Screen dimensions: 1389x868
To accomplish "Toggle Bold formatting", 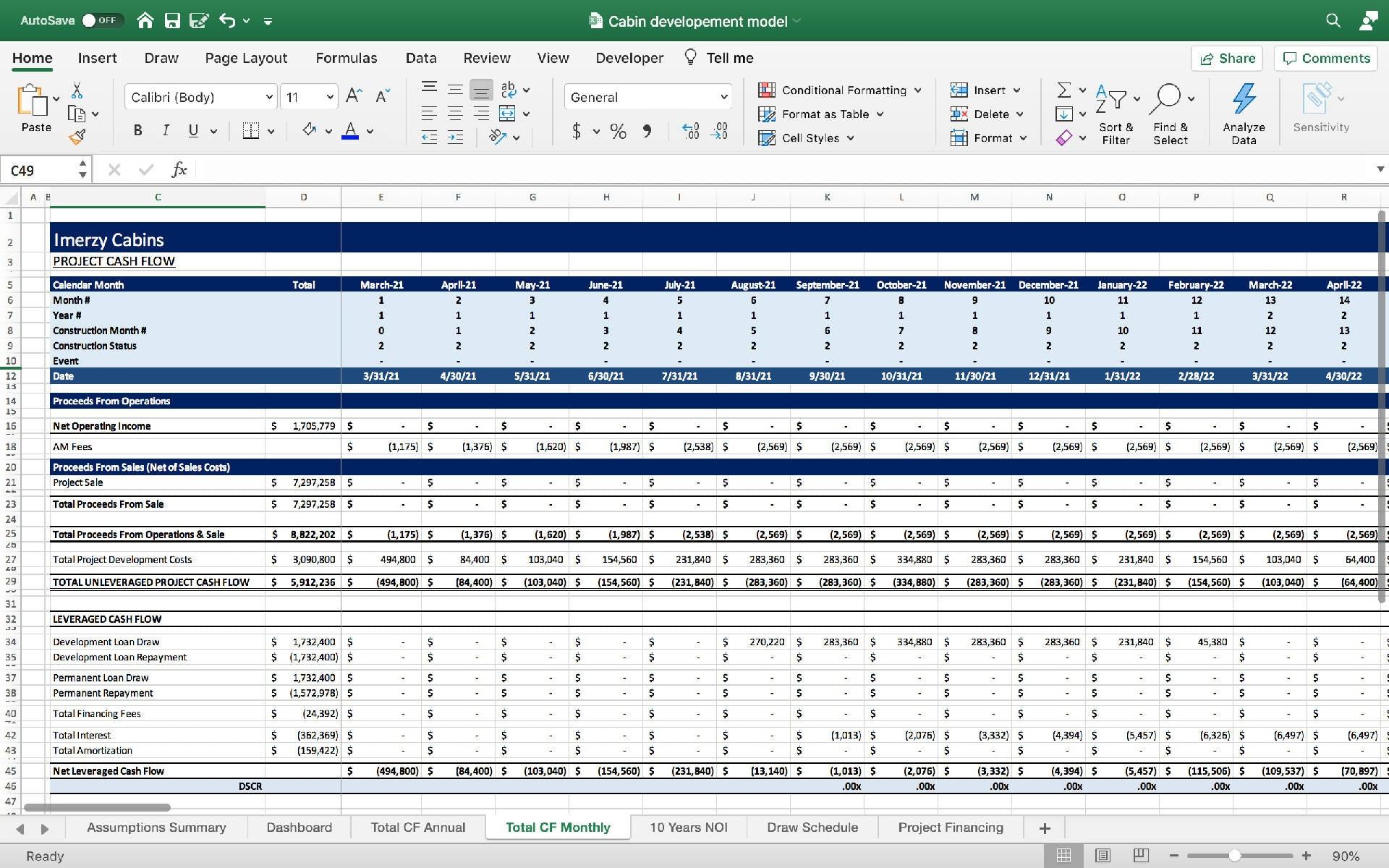I will point(137,131).
